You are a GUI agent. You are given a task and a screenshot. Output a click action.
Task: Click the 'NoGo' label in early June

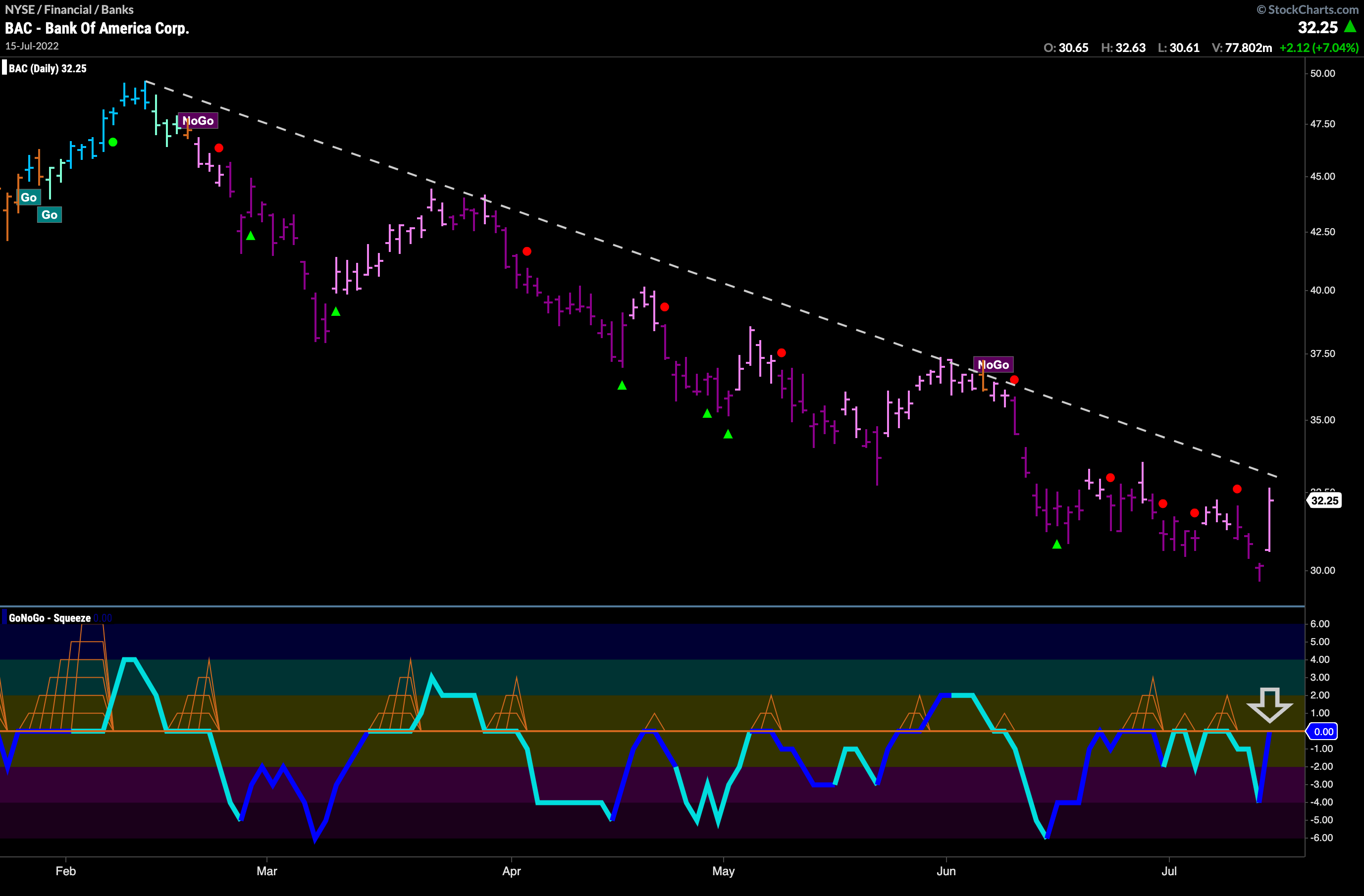[x=993, y=364]
